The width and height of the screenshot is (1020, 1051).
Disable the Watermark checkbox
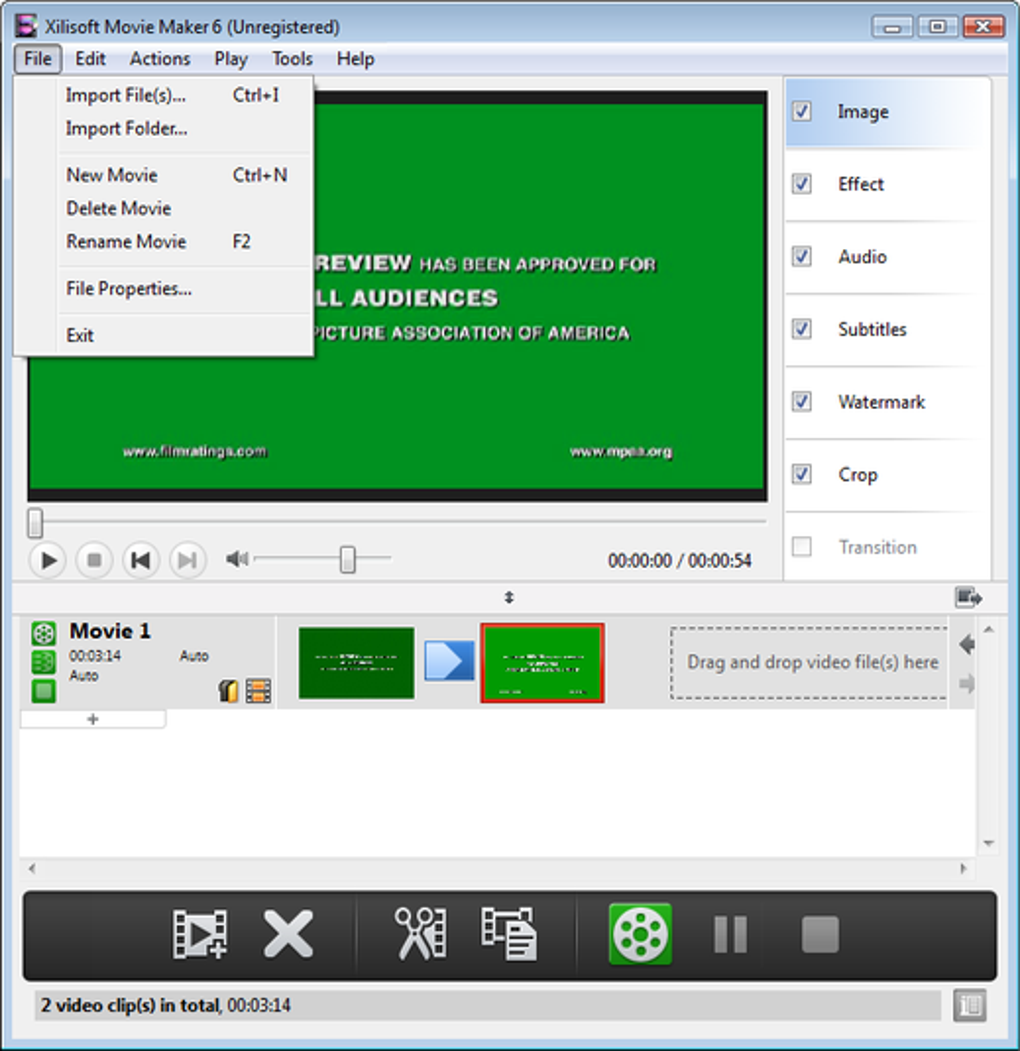802,401
